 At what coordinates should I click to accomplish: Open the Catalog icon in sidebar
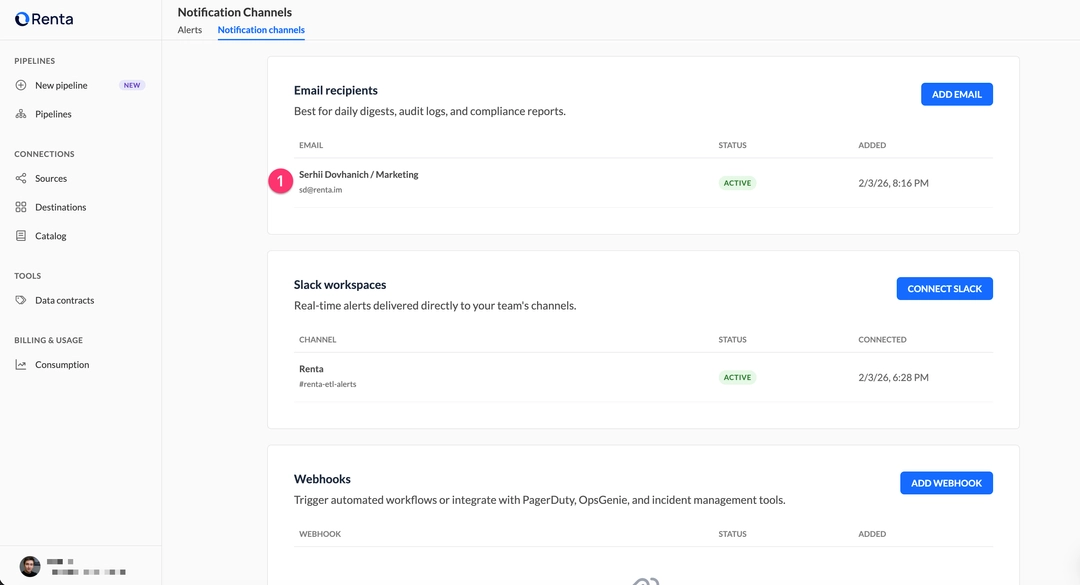(21, 236)
